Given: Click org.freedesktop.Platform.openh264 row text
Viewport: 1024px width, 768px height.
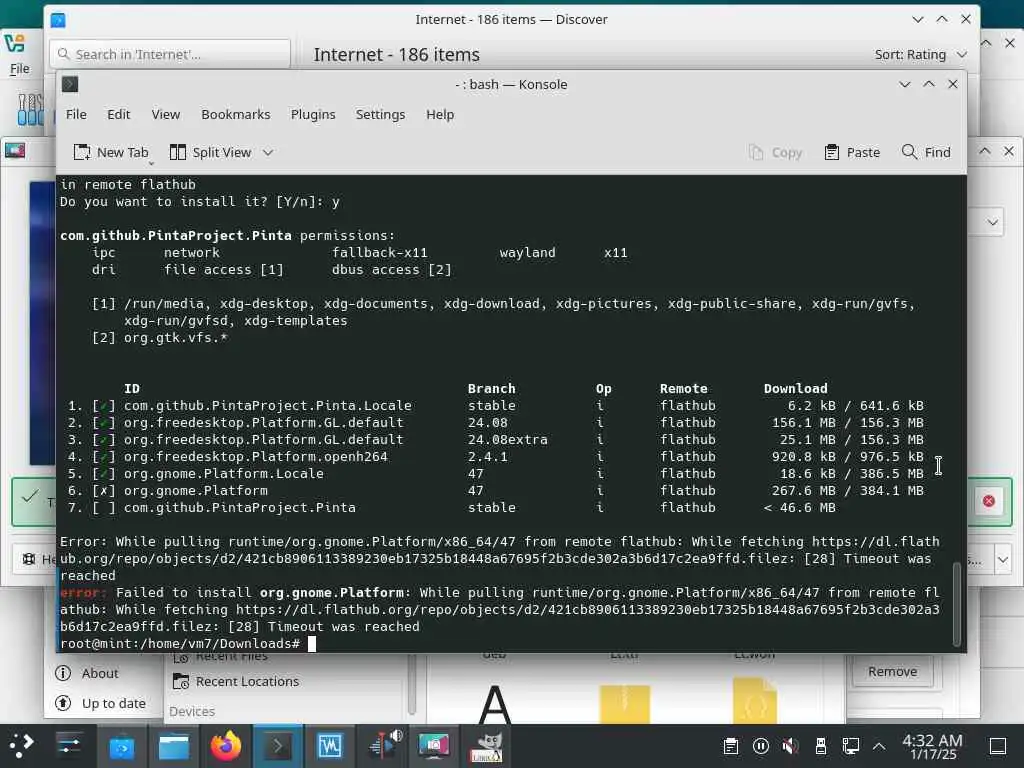Looking at the screenshot, I should (255, 456).
